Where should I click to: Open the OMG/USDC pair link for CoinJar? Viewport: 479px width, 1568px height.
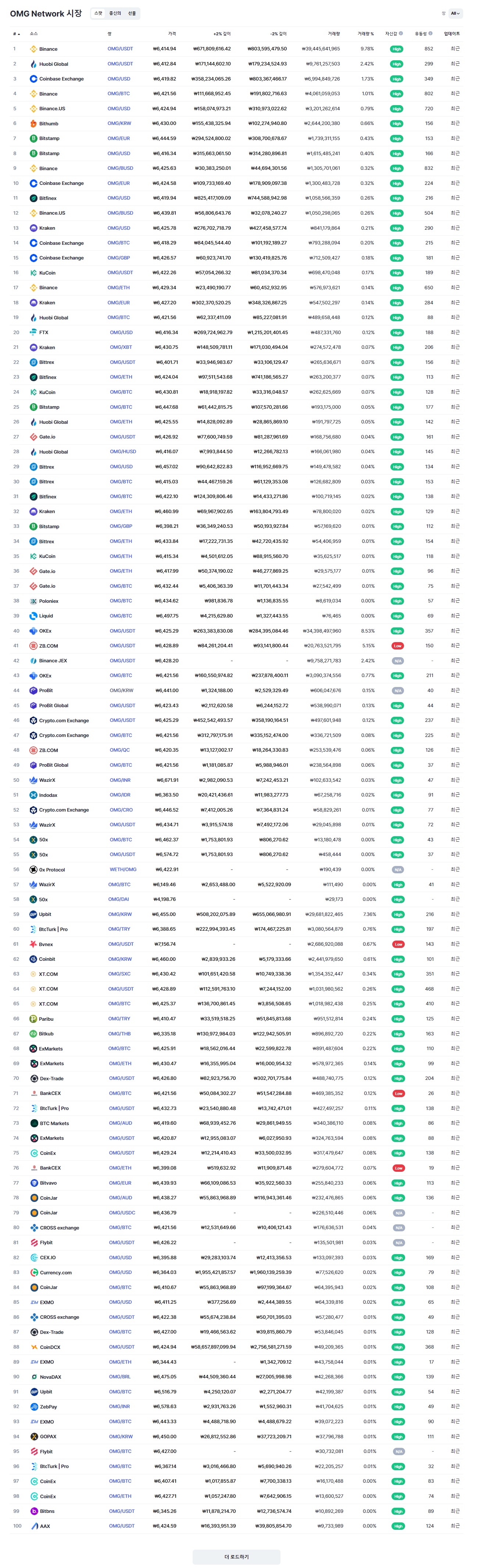click(x=122, y=1213)
